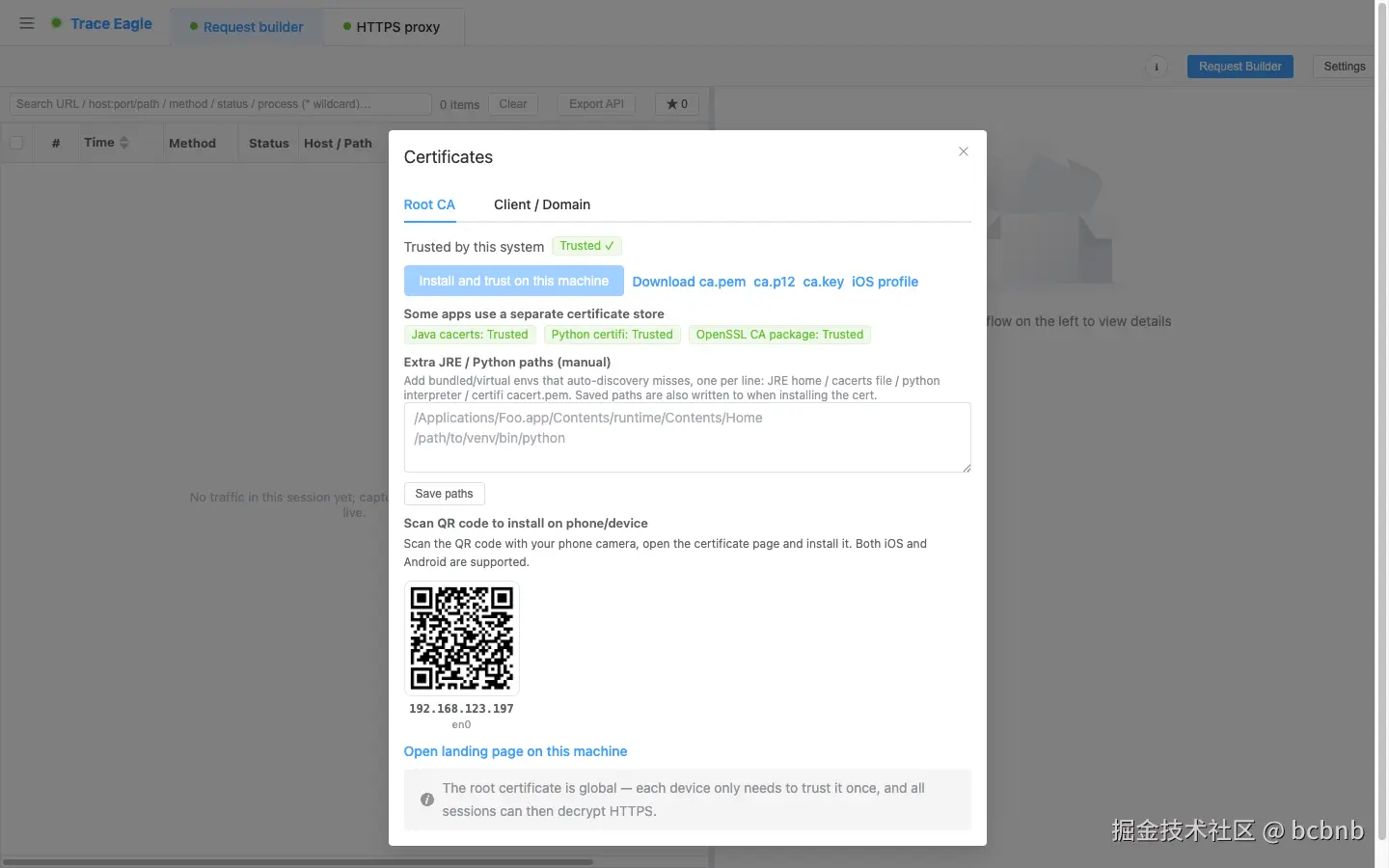1389x868 pixels.
Task: Click the Export API button
Action: pos(596,104)
